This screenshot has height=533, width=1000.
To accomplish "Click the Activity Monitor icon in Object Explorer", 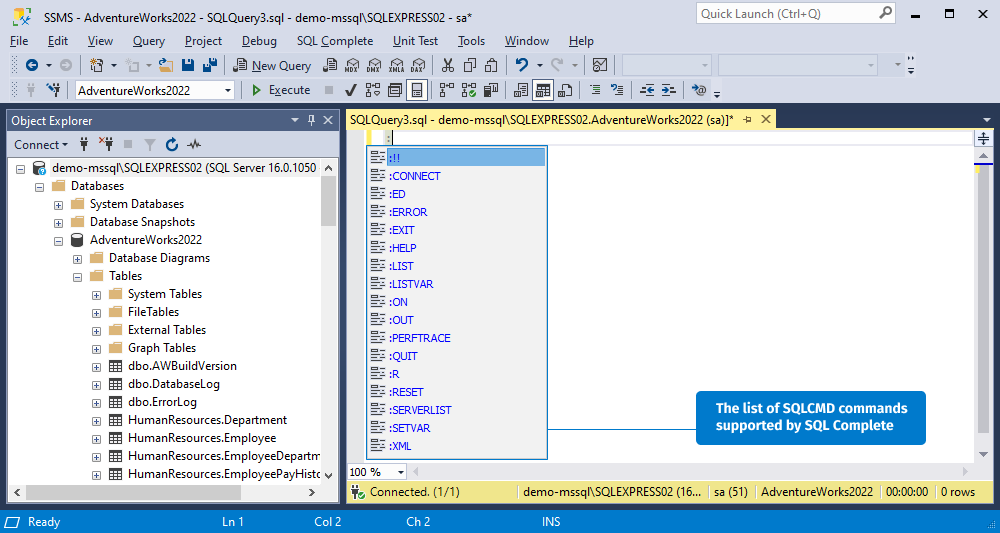I will click(194, 145).
